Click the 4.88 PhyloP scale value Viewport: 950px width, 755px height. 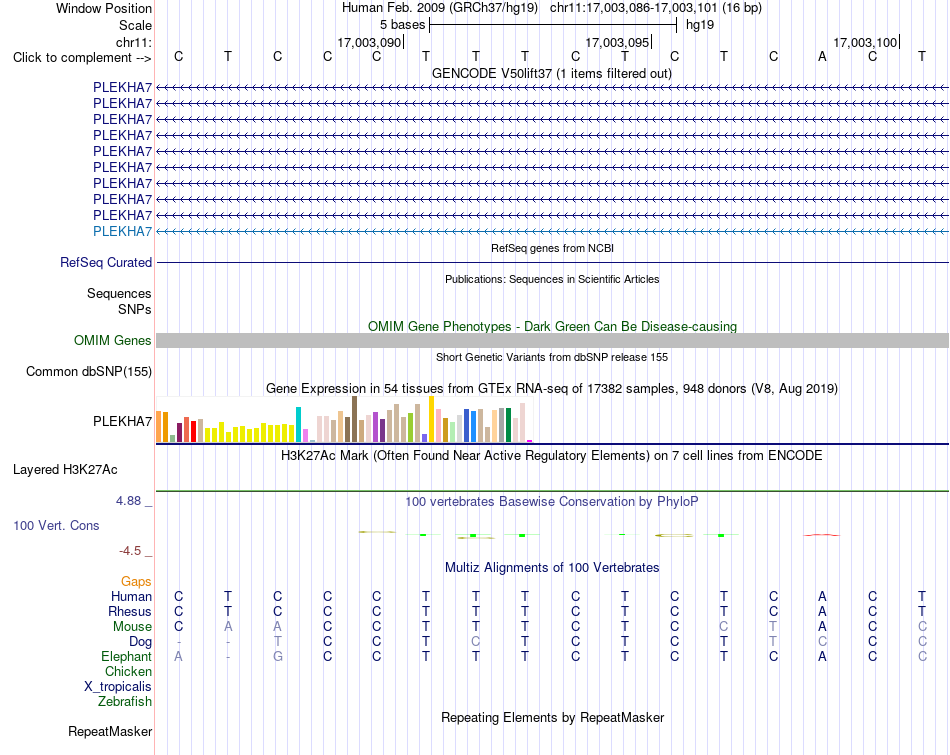[128, 501]
